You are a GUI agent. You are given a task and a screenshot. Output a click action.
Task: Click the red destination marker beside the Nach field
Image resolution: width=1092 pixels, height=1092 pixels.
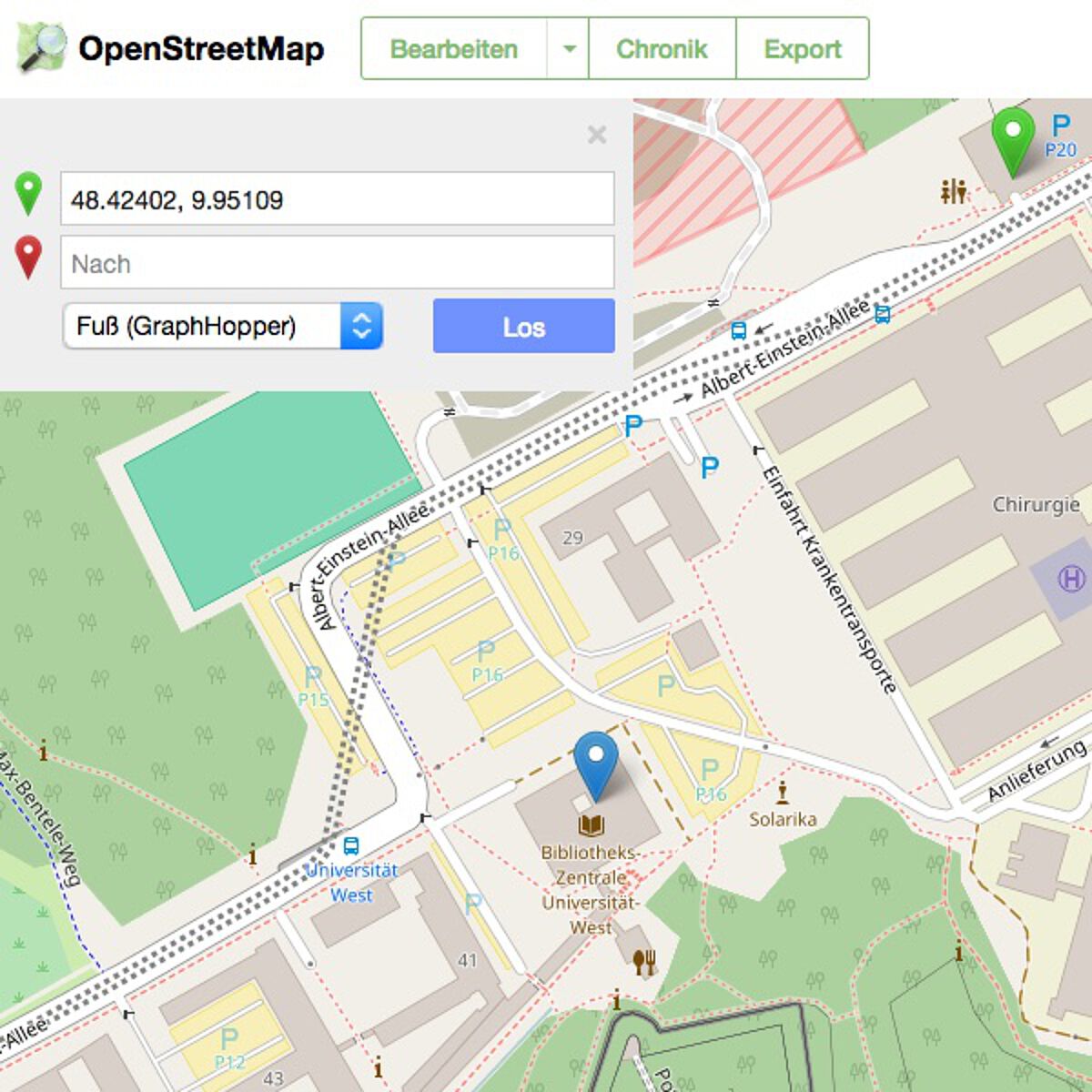(x=29, y=258)
